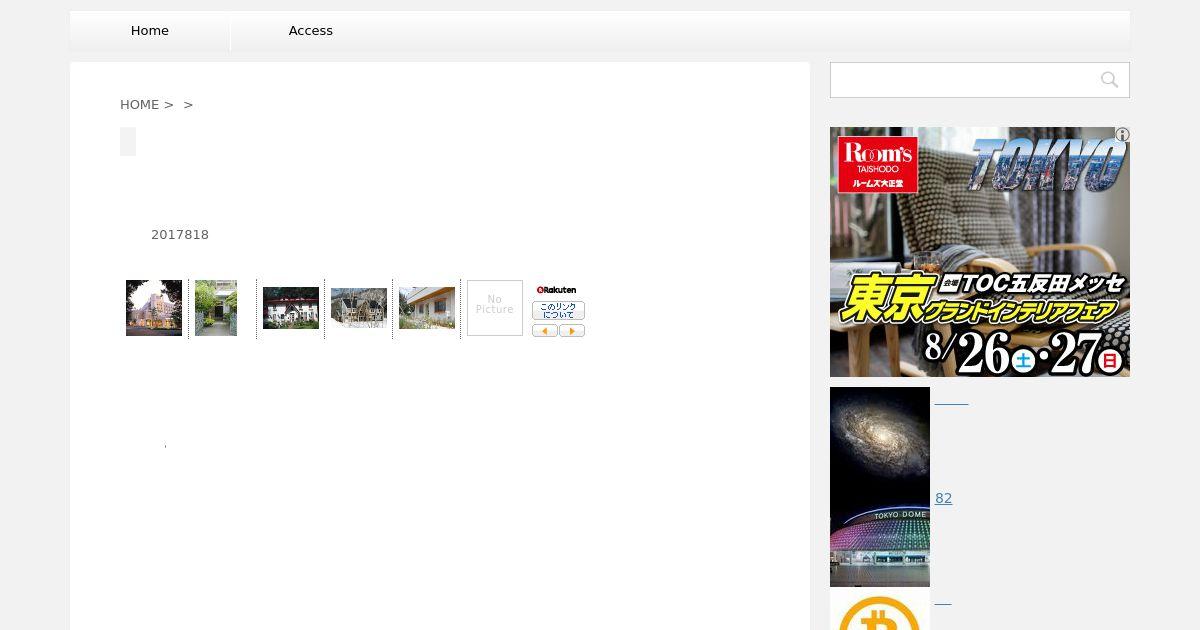1200x630 pixels.
Task: Open the galaxy image in sidebar
Action: [x=880, y=437]
